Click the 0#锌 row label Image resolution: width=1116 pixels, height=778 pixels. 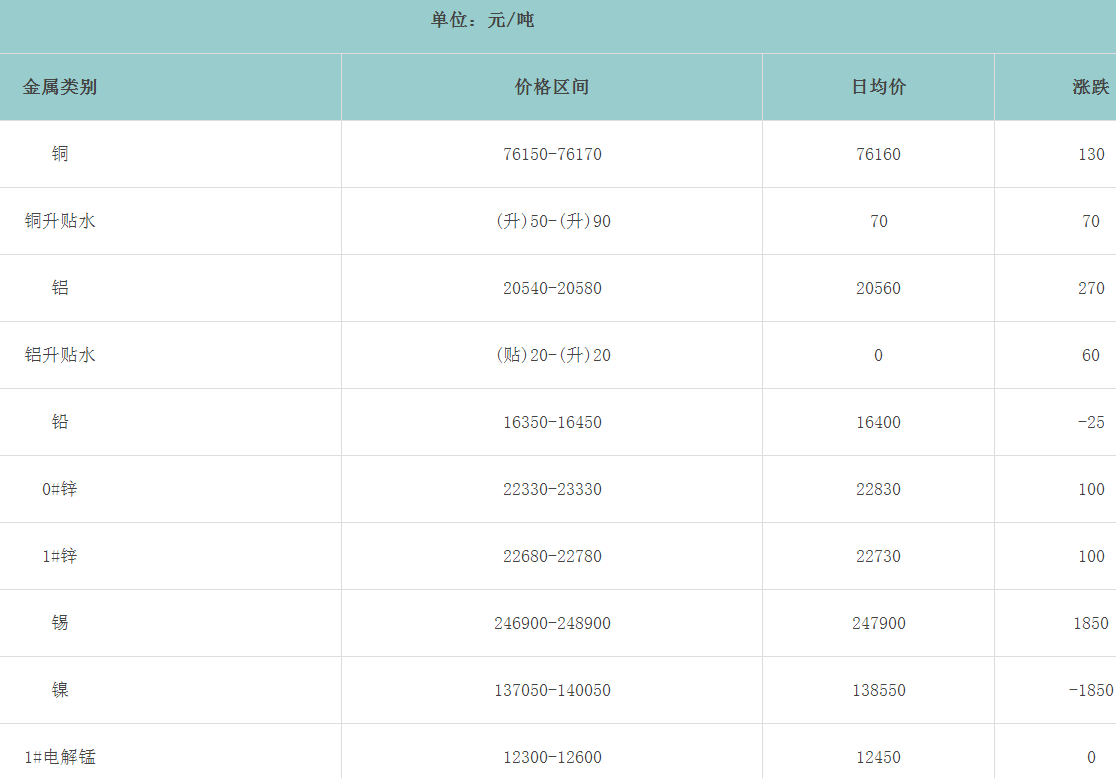60,489
